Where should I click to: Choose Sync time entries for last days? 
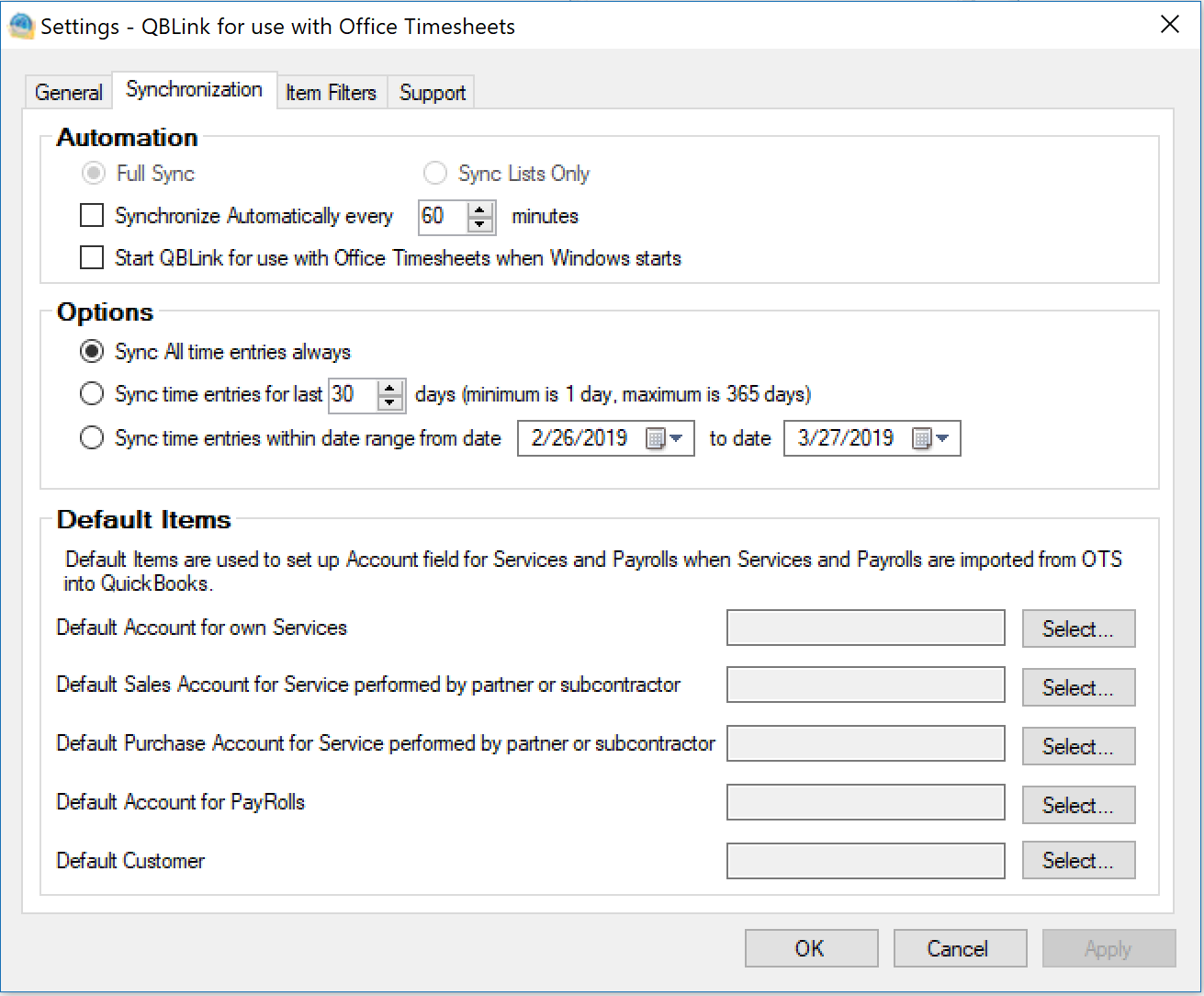[x=92, y=394]
